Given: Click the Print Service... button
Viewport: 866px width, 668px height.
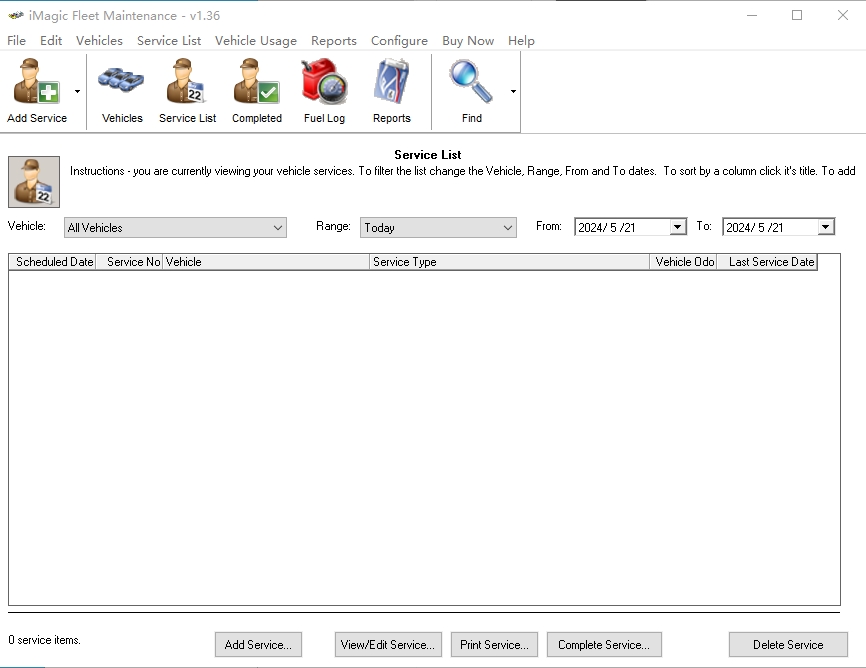Looking at the screenshot, I should (494, 645).
